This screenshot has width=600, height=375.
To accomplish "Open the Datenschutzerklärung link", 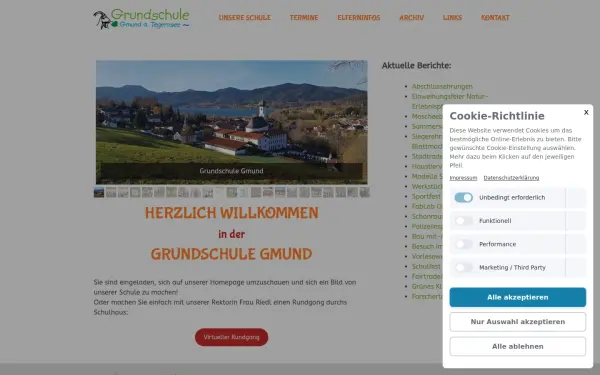I will [x=511, y=178].
